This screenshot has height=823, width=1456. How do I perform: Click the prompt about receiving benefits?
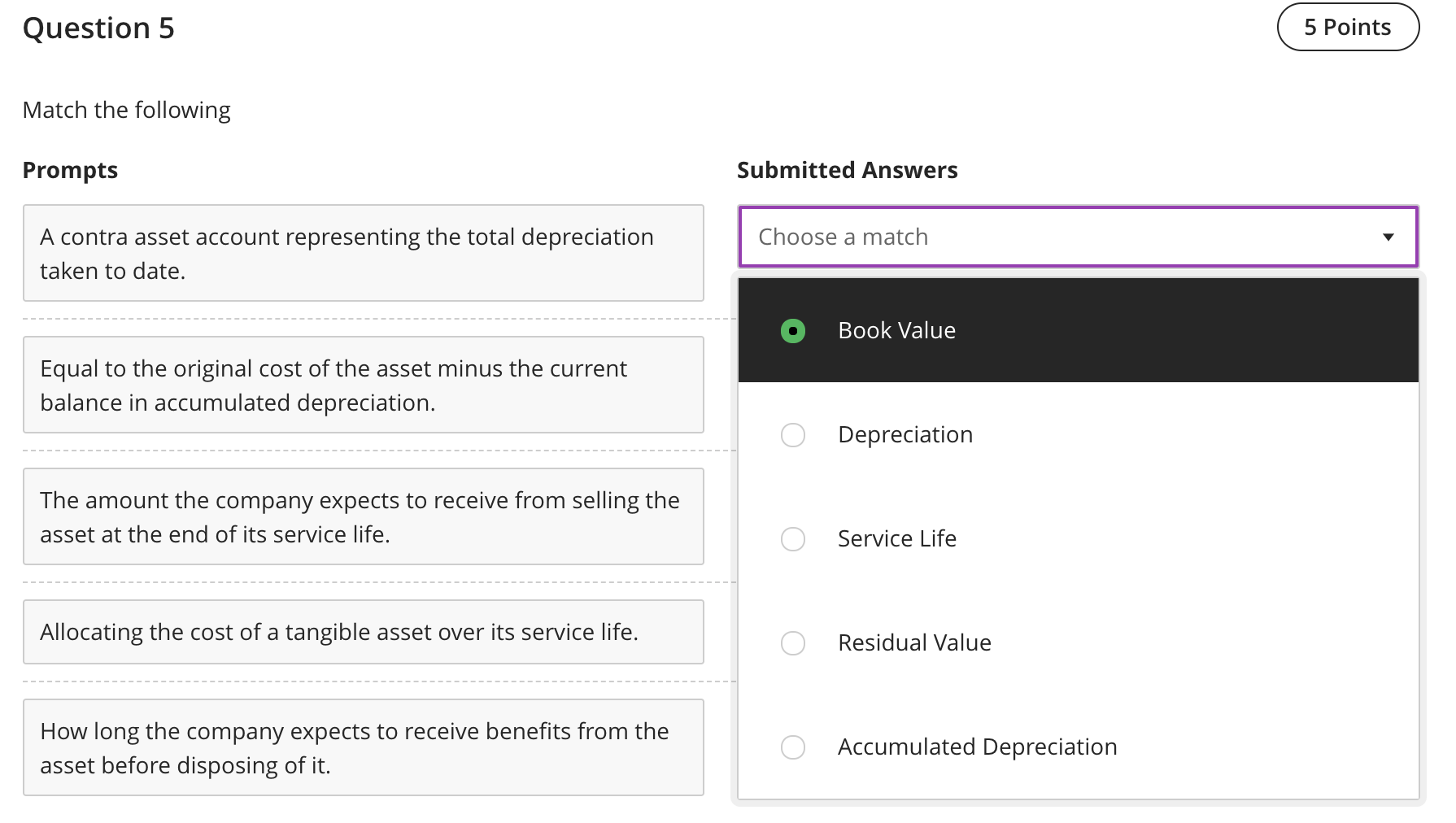363,748
